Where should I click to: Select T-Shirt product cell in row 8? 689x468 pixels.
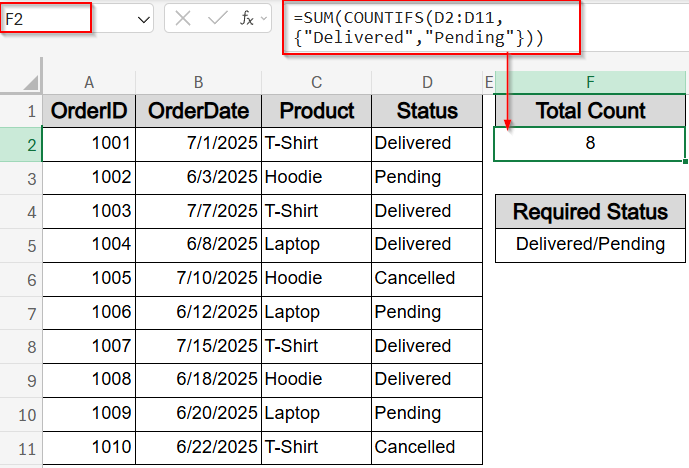coord(316,347)
